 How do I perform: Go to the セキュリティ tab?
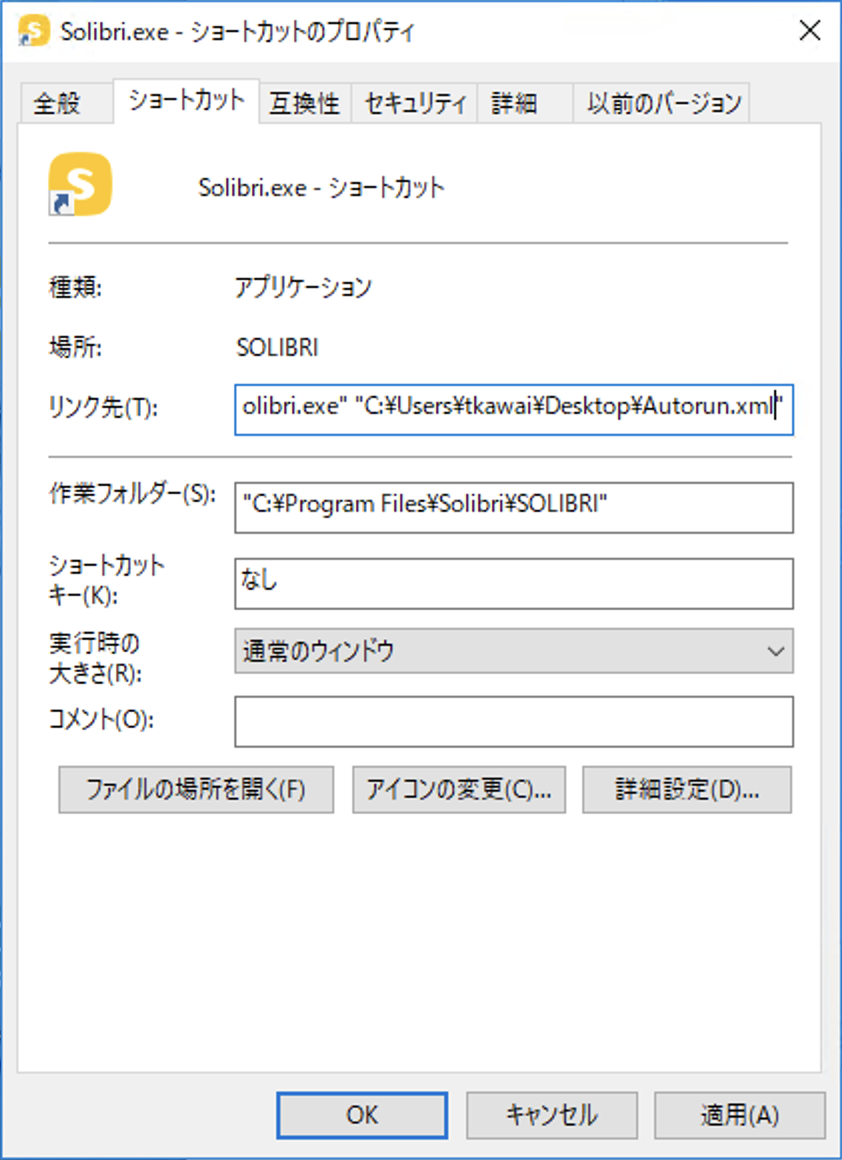(x=414, y=103)
